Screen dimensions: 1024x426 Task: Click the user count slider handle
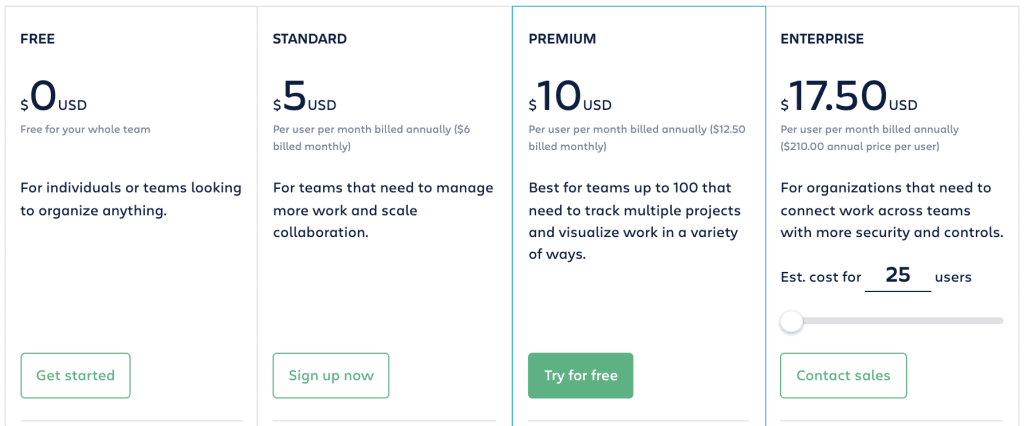pos(792,321)
